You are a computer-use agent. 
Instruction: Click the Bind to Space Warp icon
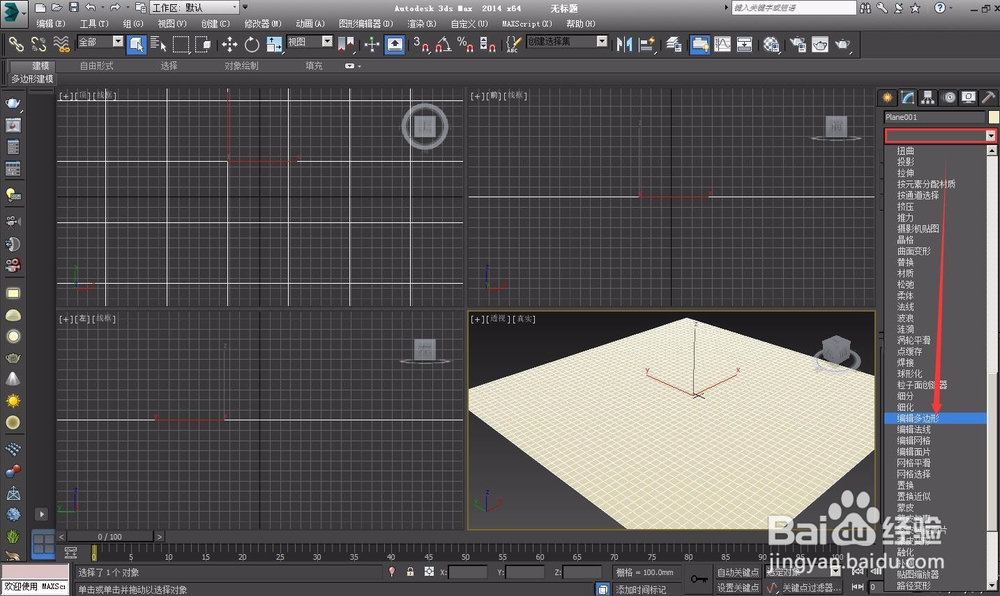point(62,44)
